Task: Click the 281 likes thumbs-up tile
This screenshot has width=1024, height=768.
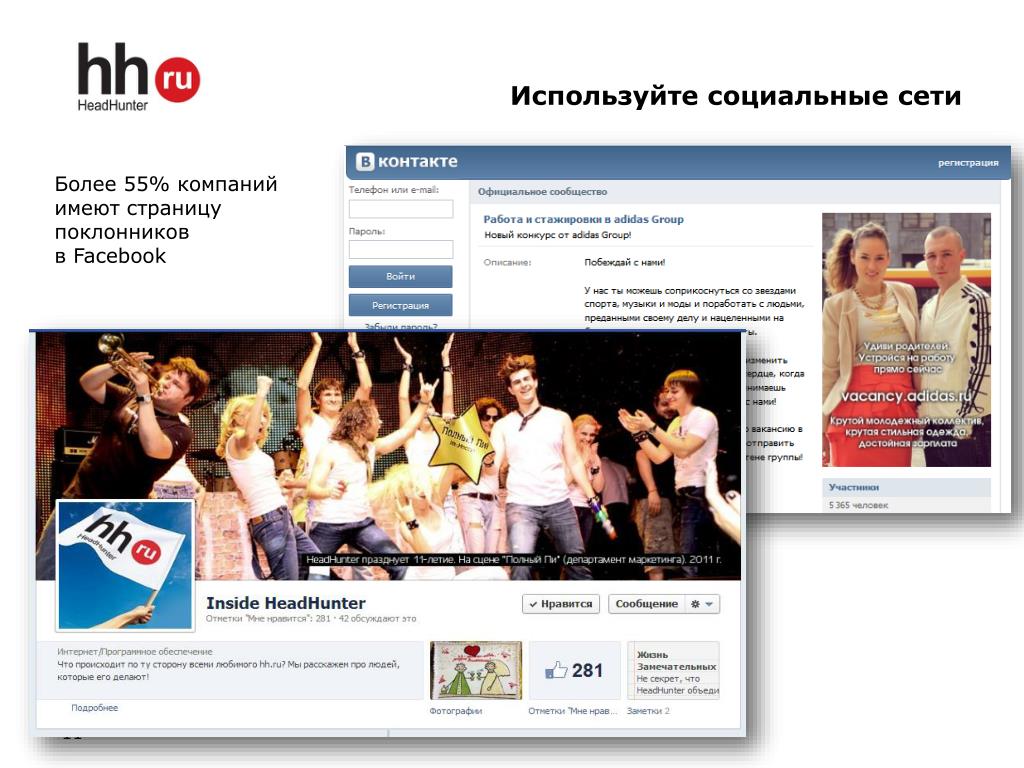Action: (574, 671)
